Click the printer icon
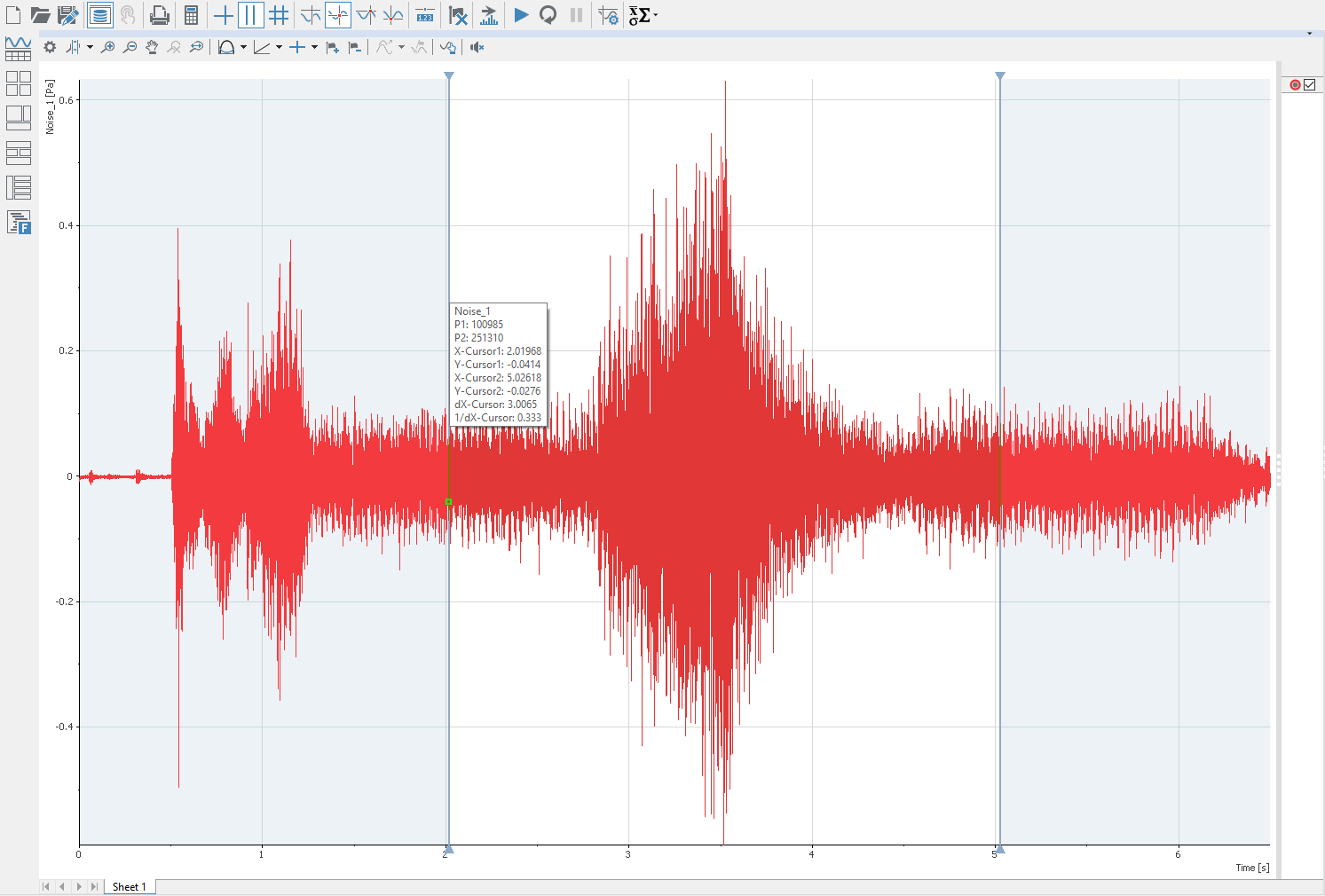 [x=159, y=15]
